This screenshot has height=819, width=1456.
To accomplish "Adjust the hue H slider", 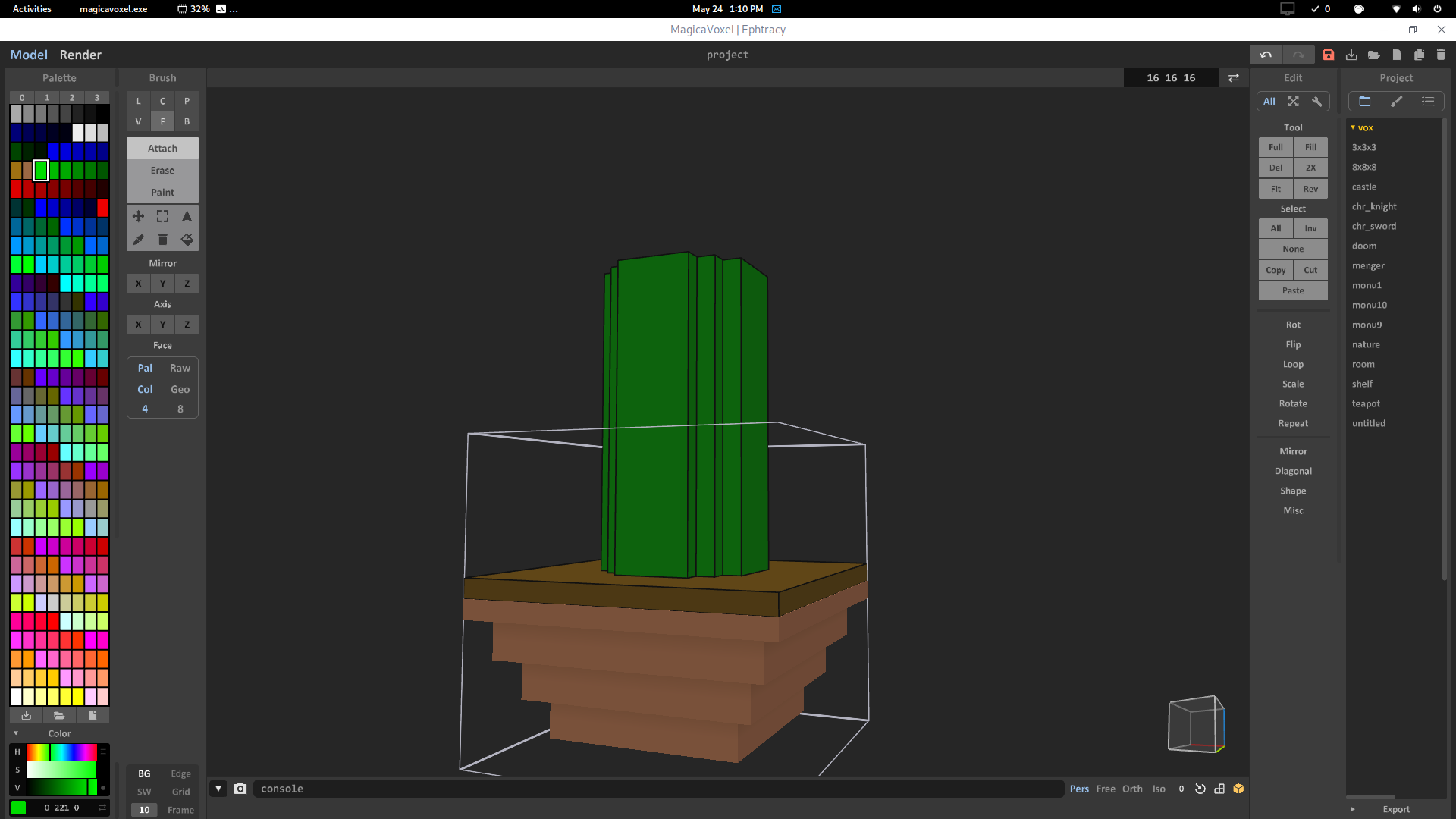I will tap(62, 752).
